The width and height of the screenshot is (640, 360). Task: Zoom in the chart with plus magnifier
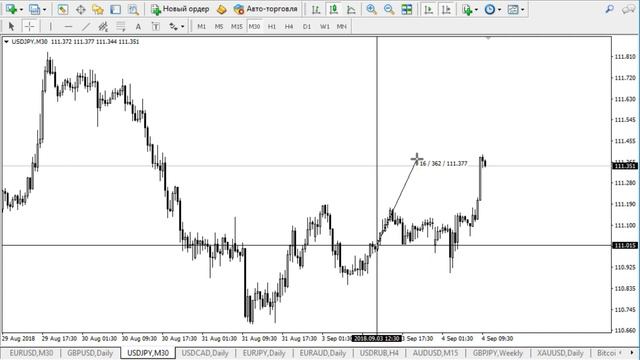pyautogui.click(x=371, y=9)
